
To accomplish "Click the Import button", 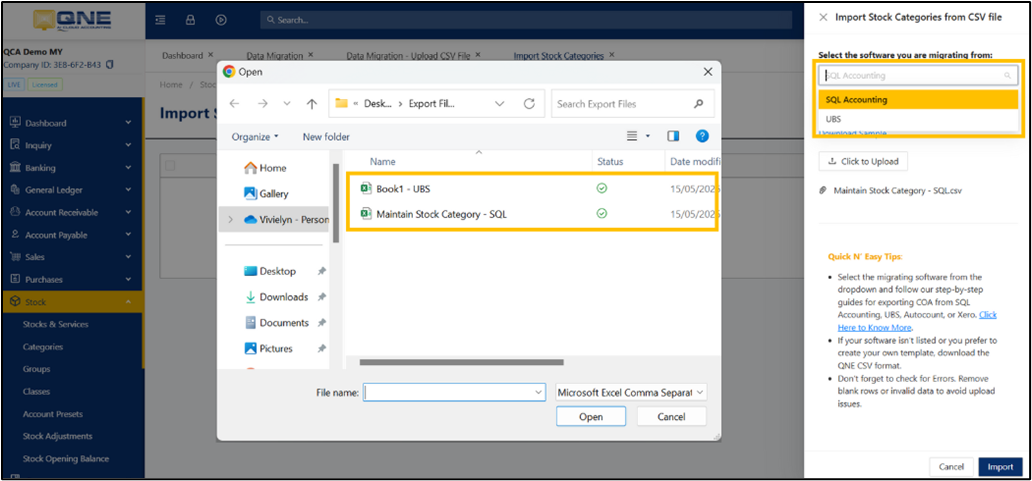I will (x=1000, y=467).
